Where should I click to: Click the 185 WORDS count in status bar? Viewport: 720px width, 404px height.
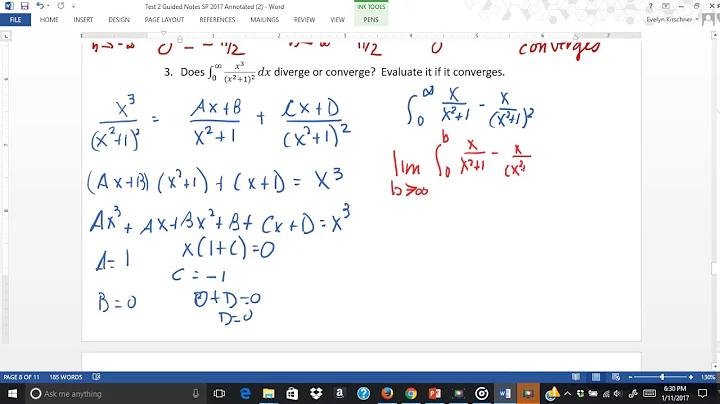66,377
